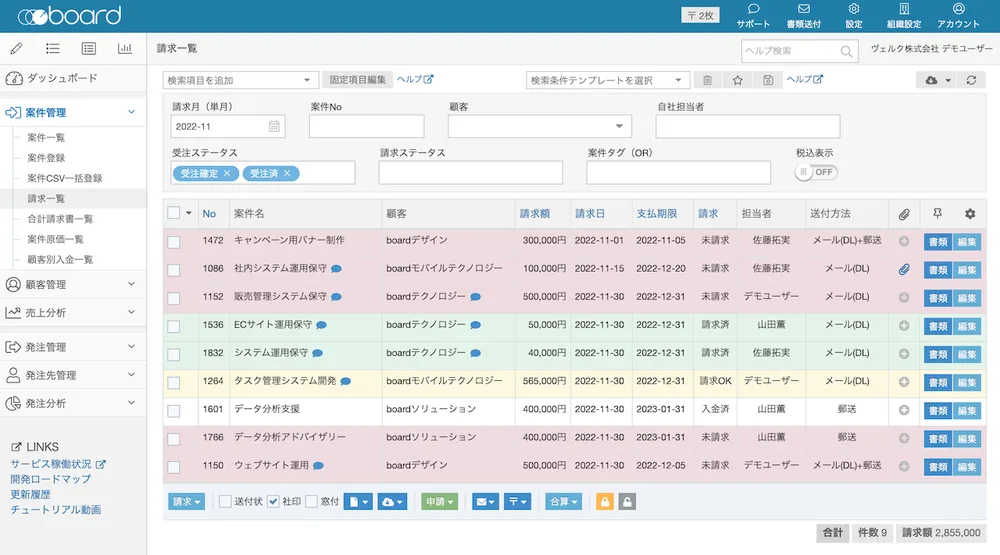Viewport: 1000px width, 555px height.
Task: Open the 検索条件テンプレートを選択 dropdown
Action: pyautogui.click(x=608, y=80)
